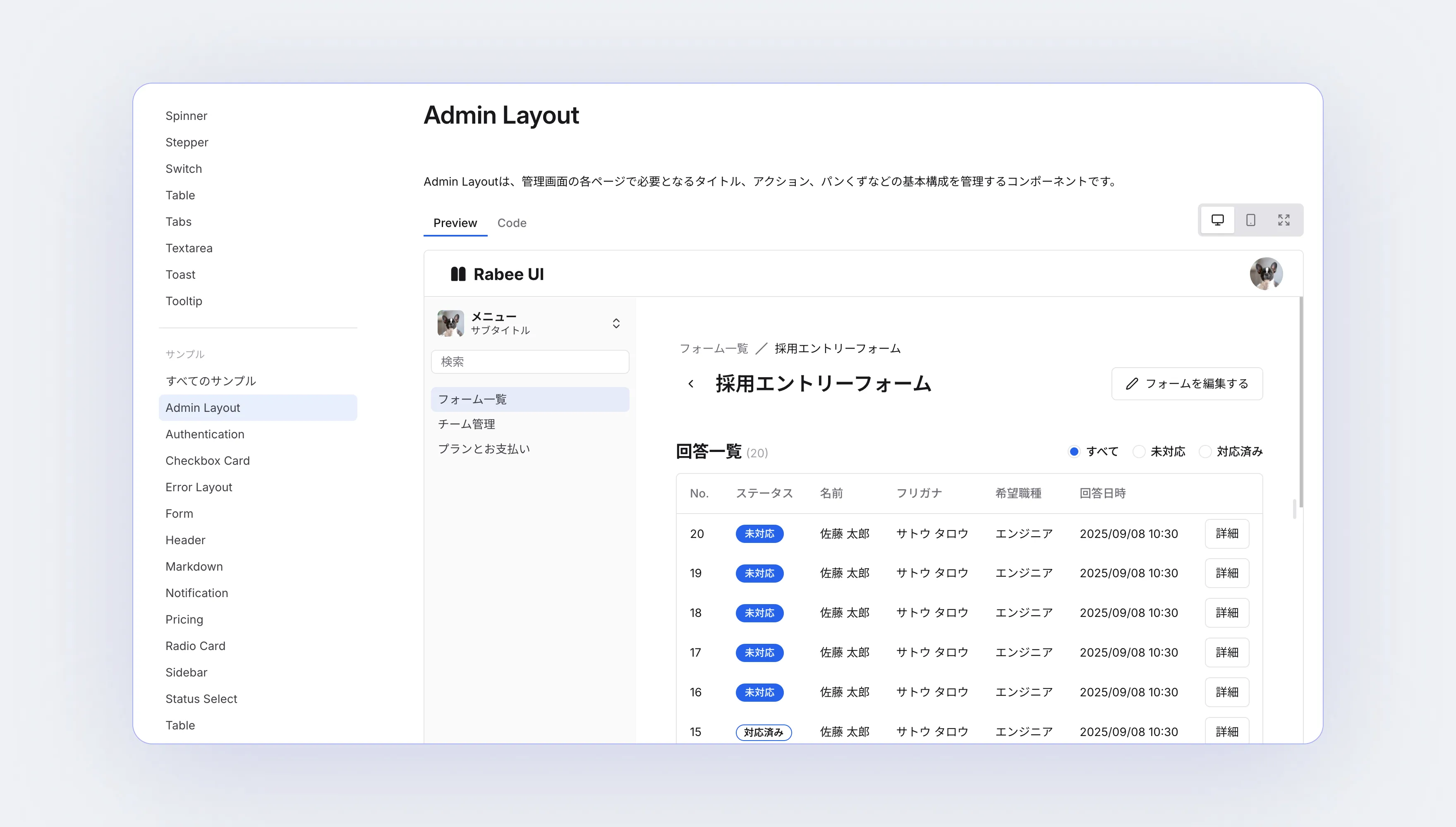Click 未対応 badge in row 20
1456x827 pixels.
click(x=759, y=534)
